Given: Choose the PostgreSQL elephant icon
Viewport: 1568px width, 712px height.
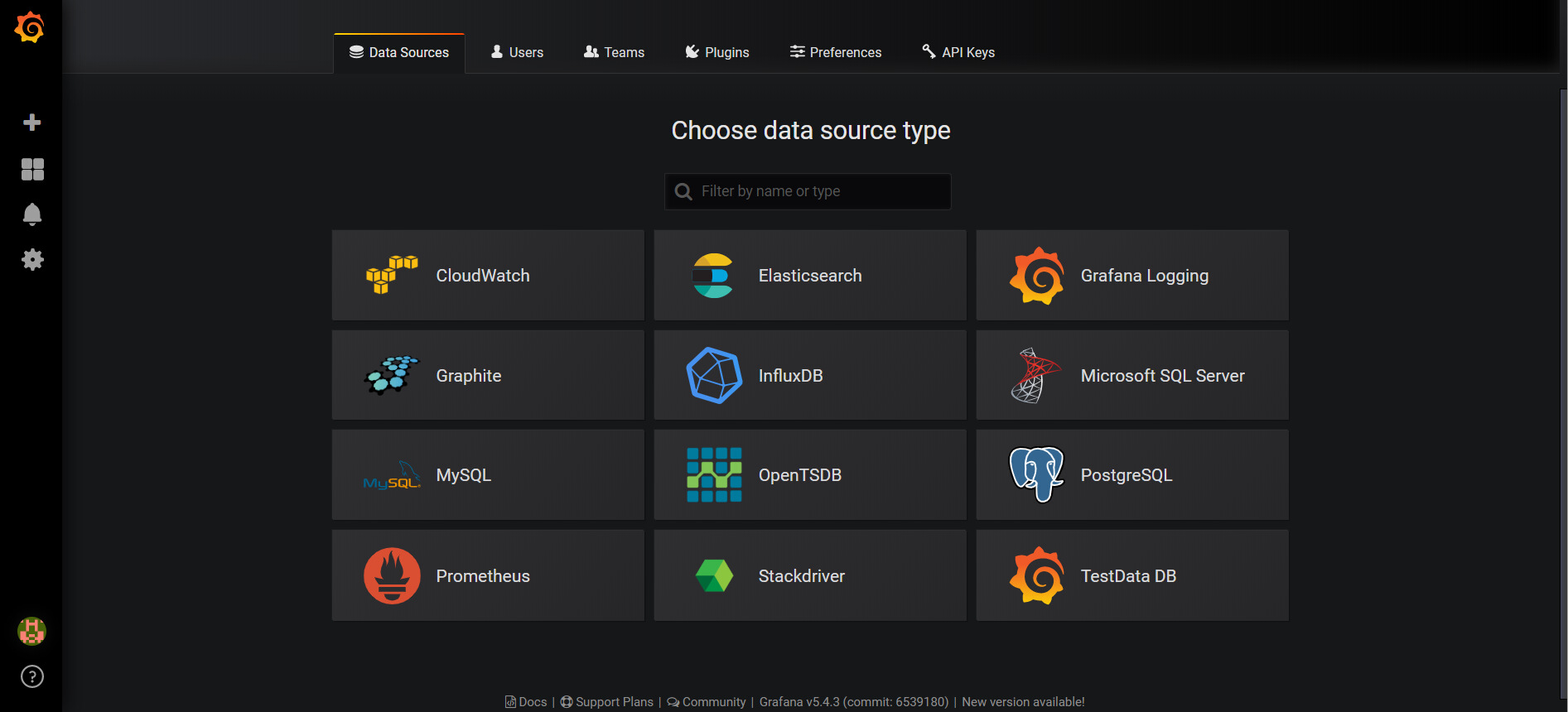Looking at the screenshot, I should click(1036, 474).
